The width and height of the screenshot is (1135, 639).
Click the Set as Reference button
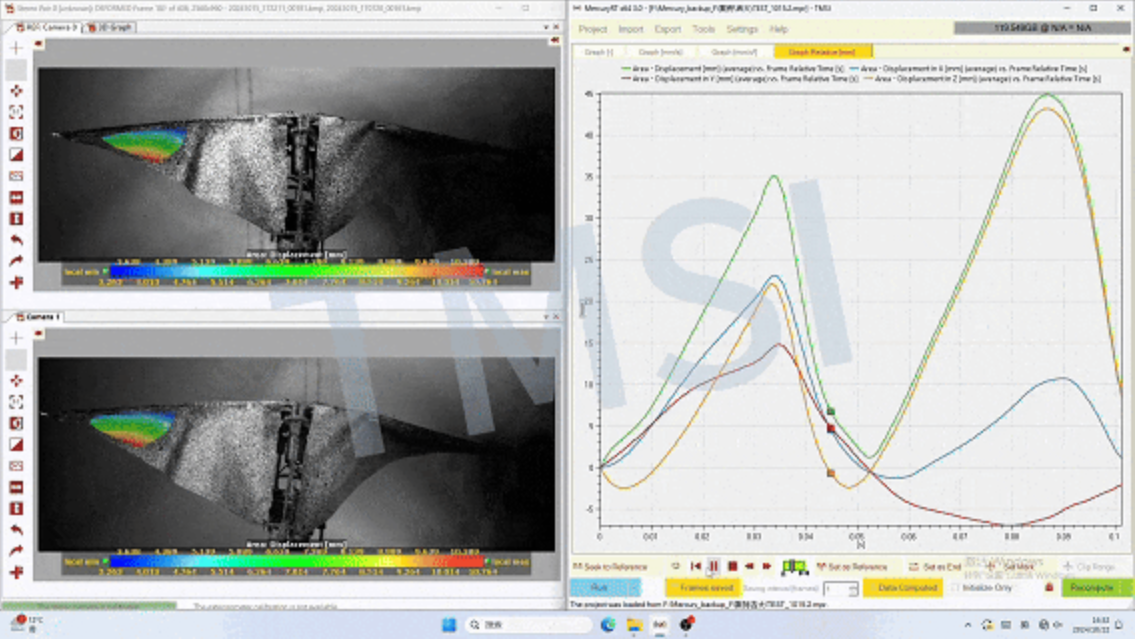tap(852, 567)
